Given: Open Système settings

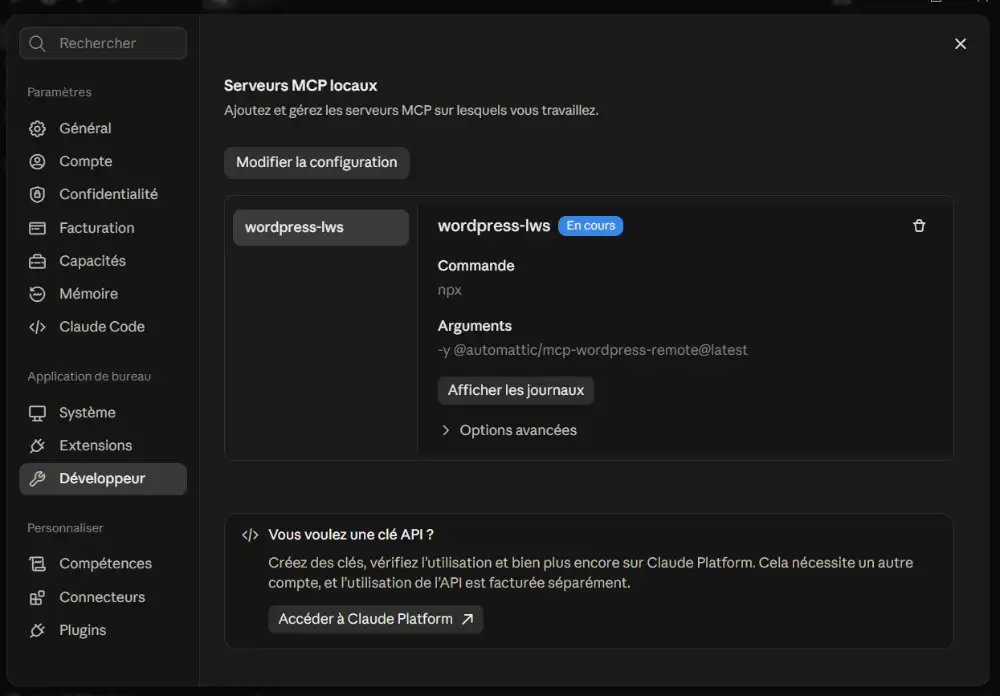Looking at the screenshot, I should click(x=103, y=413).
